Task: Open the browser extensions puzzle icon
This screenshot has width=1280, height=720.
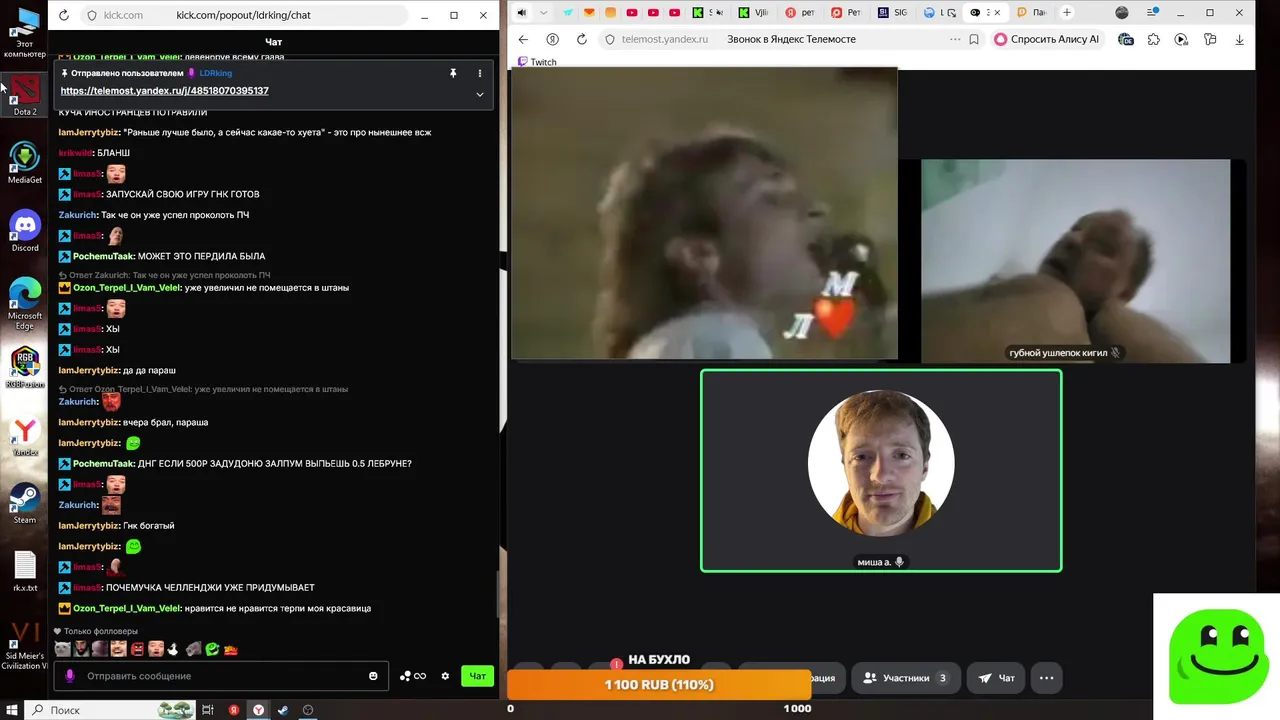Action: coord(1154,39)
